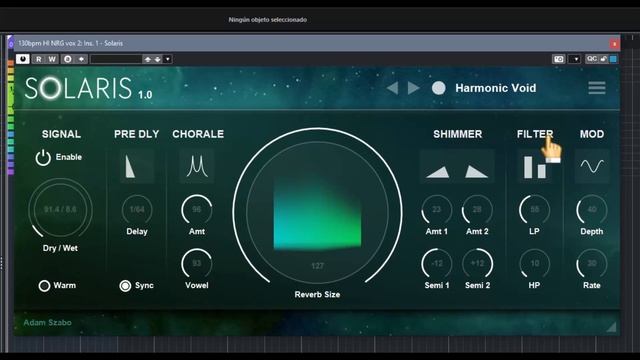Click the Filter HP knob

pos(534,264)
